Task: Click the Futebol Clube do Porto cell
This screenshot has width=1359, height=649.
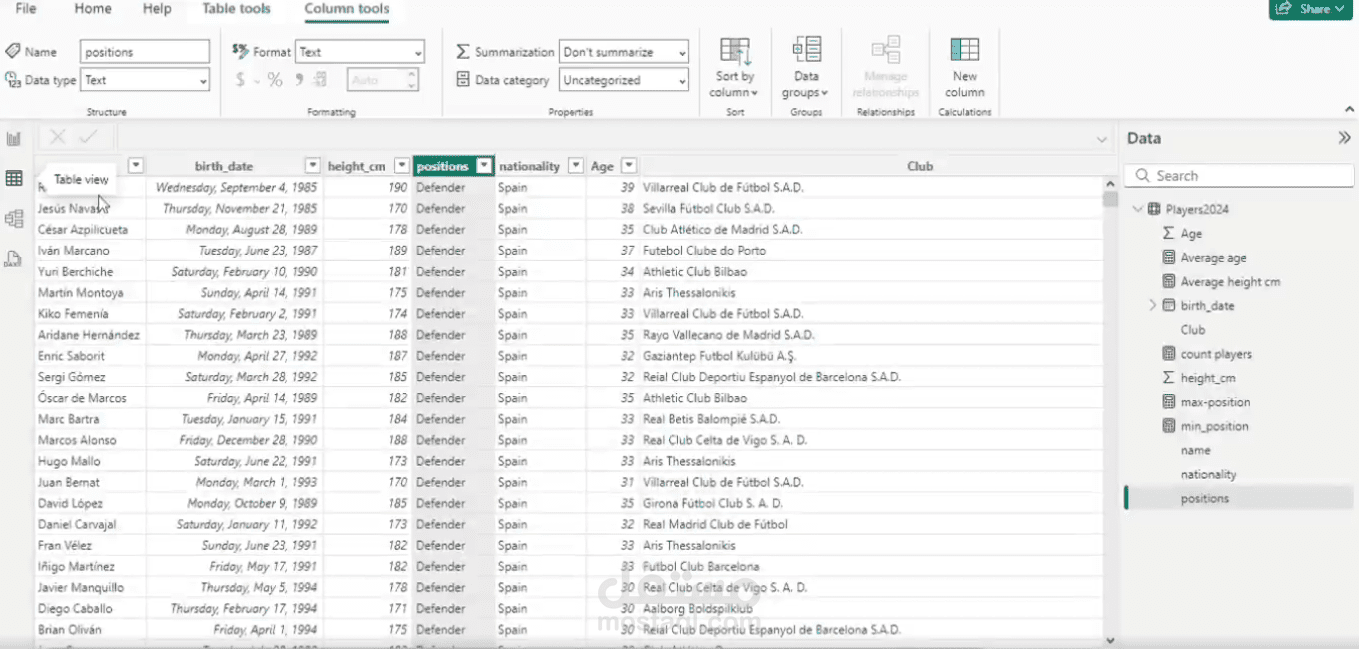Action: [x=705, y=250]
